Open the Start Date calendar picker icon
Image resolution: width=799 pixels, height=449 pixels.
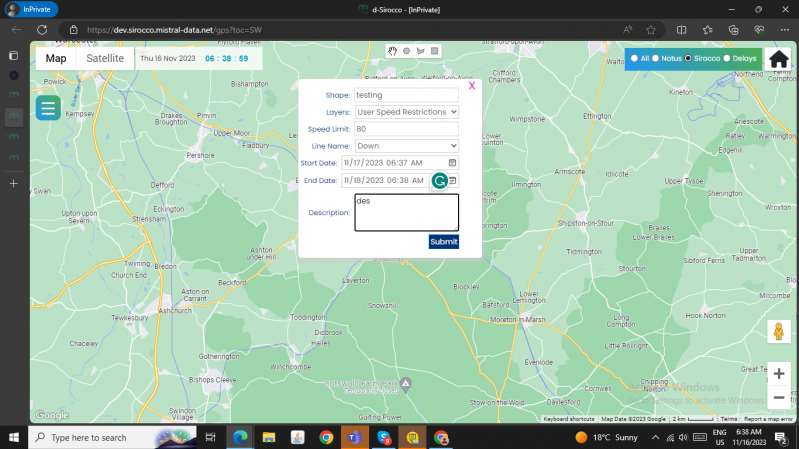(x=452, y=163)
